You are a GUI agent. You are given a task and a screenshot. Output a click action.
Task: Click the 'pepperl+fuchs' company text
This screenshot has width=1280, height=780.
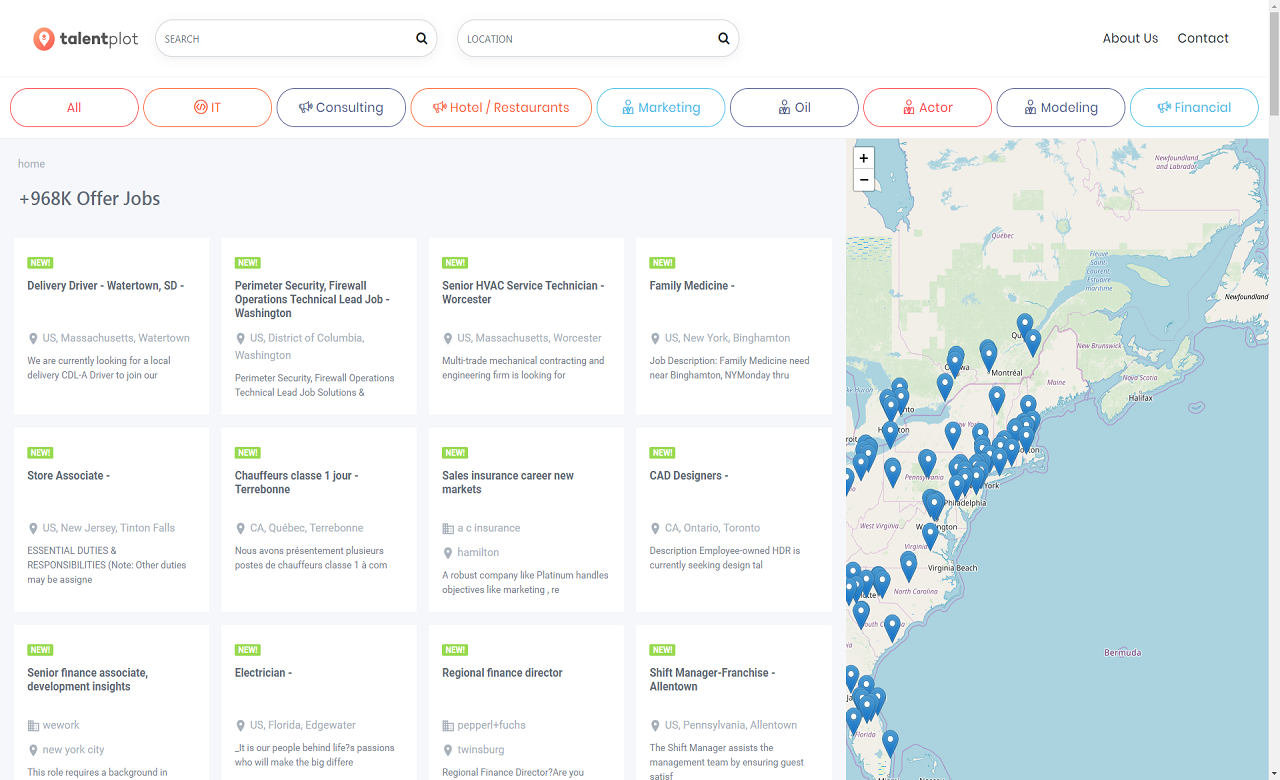point(491,726)
